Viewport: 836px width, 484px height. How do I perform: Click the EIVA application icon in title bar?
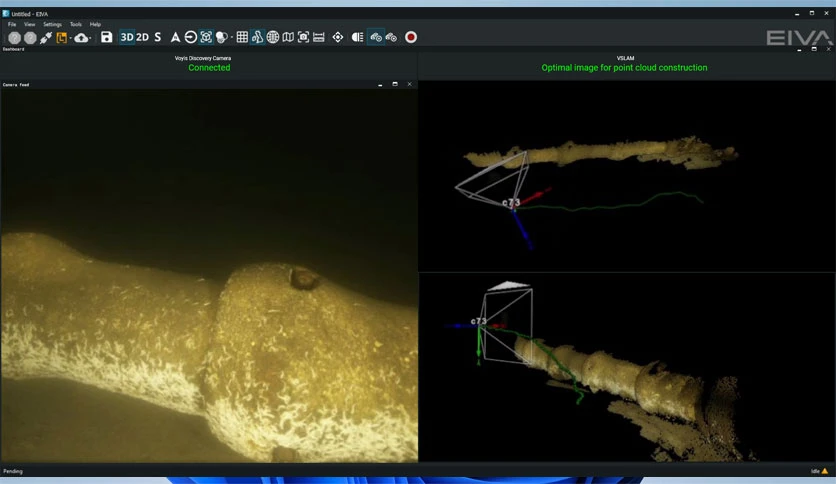coord(6,13)
